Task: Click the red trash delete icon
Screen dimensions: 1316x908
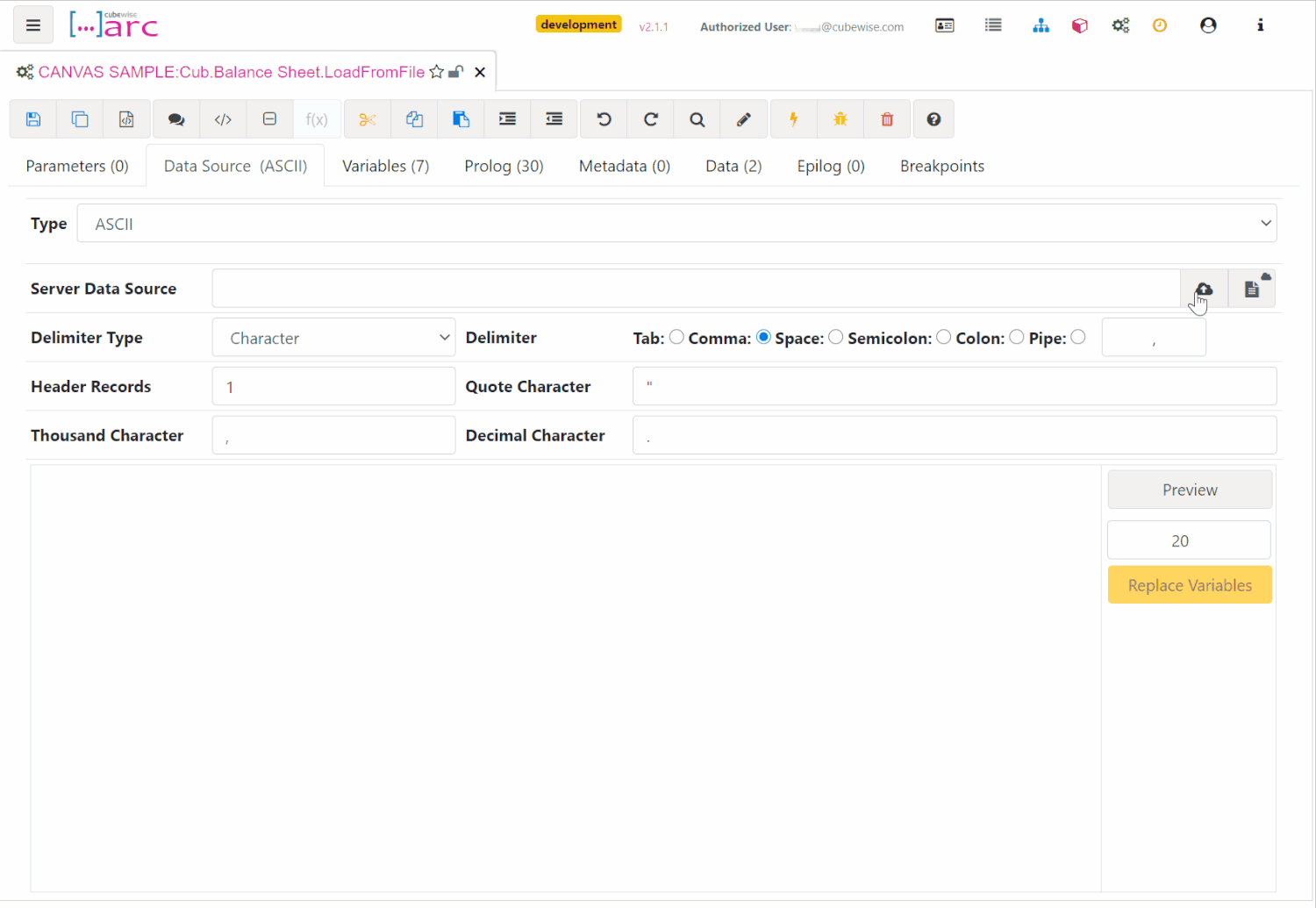Action: point(887,119)
